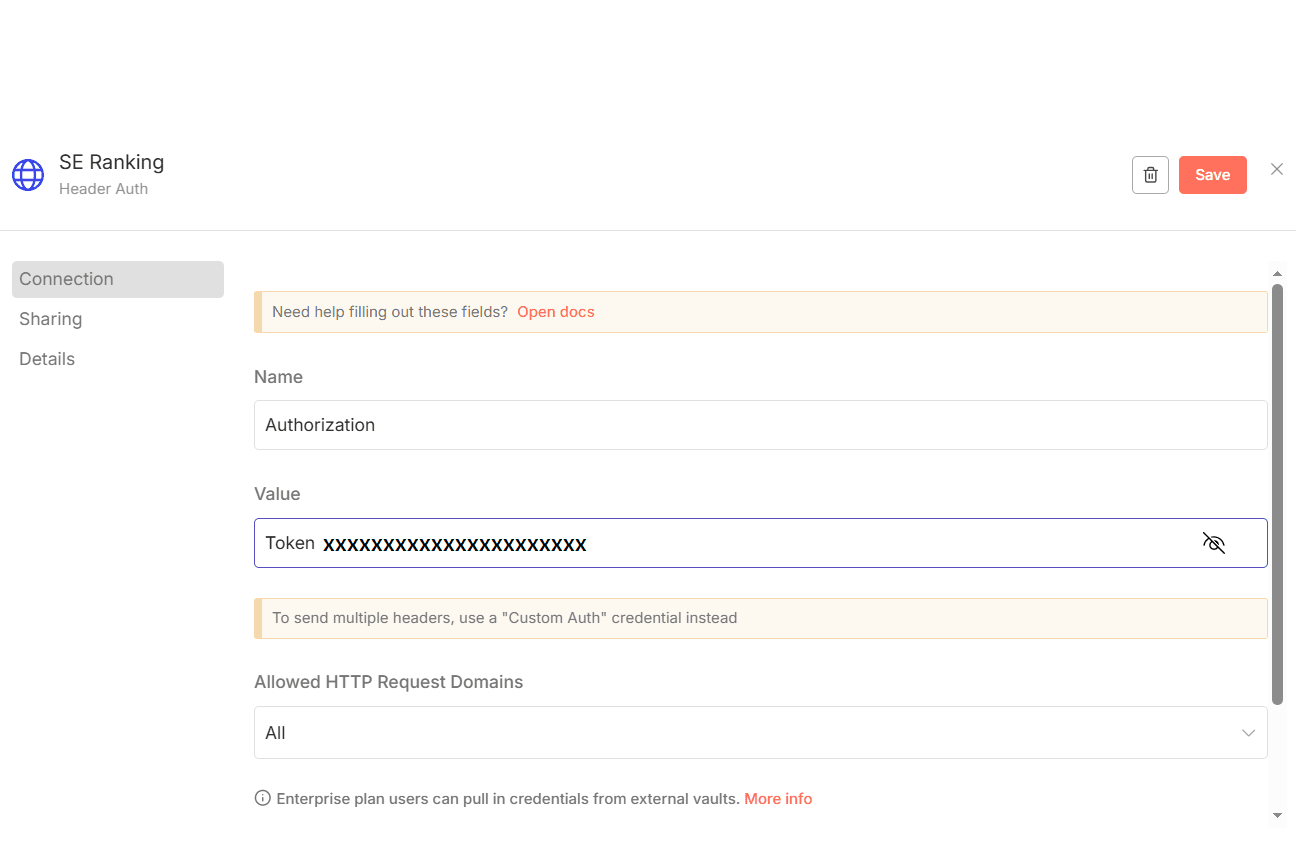Image resolution: width=1296 pixels, height=844 pixels.
Task: Click the chevron arrow of the domains dropdown
Action: (1248, 733)
